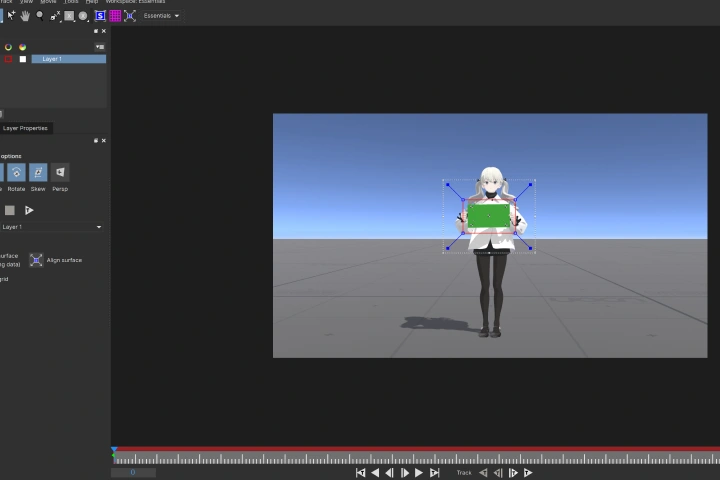Track backwards one frame
720x480 pixels.
pos(498,473)
